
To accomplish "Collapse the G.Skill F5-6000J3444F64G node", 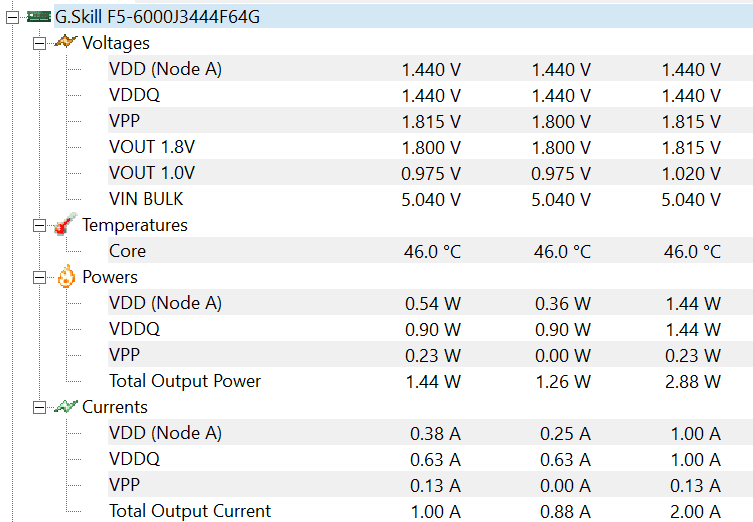I will [x=12, y=17].
